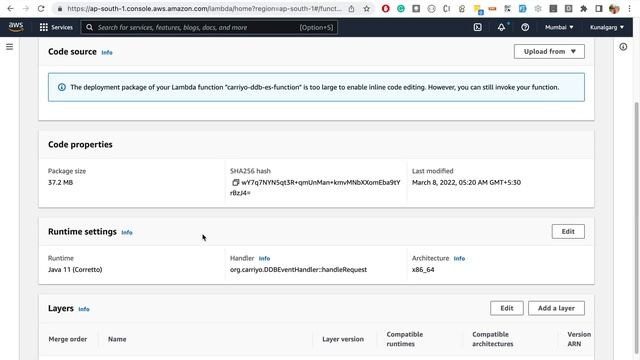Click Add a layer button
The height and width of the screenshot is (360, 640).
pos(556,308)
